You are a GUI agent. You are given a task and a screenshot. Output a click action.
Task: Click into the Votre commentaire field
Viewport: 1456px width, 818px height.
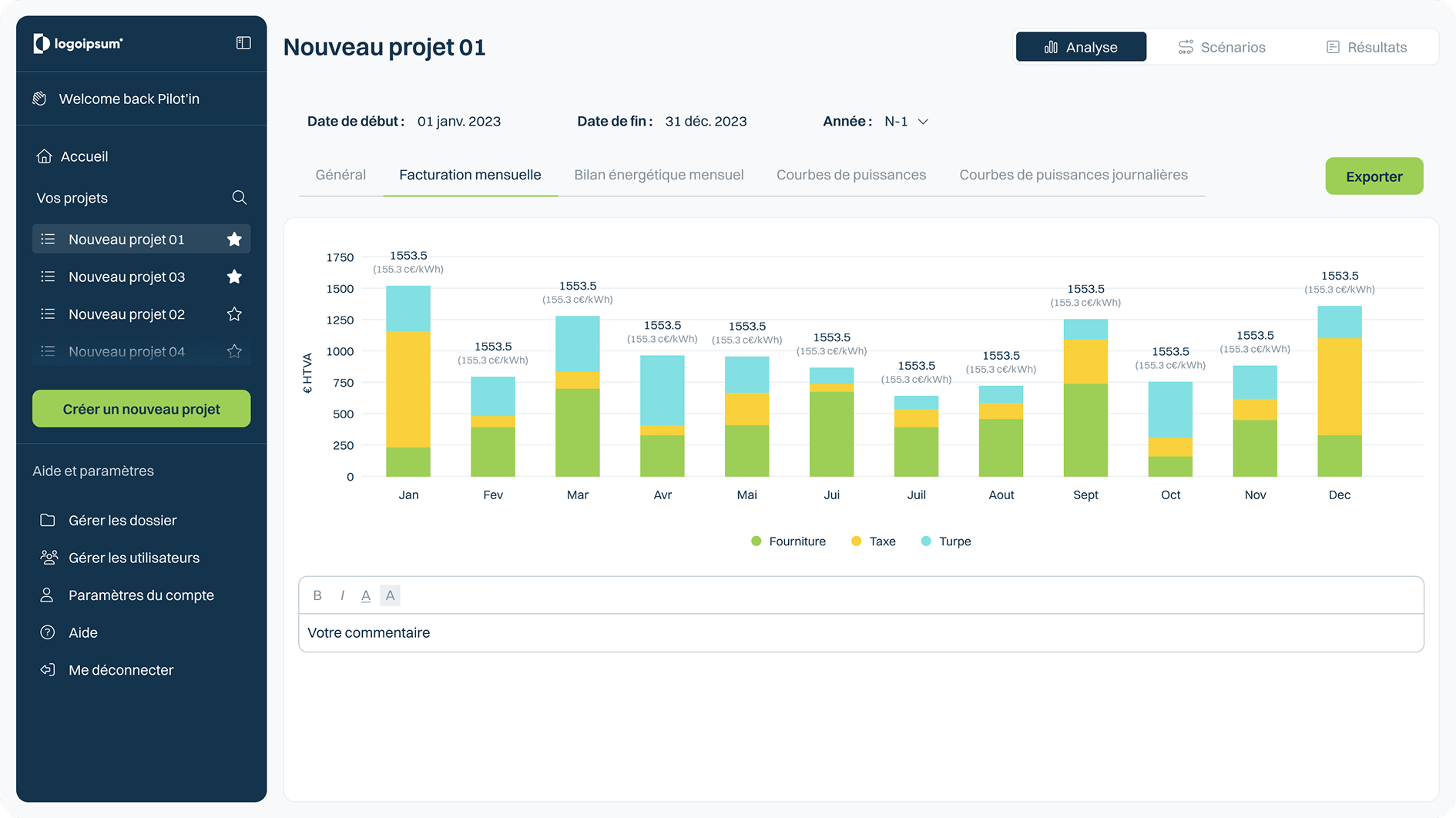click(861, 633)
